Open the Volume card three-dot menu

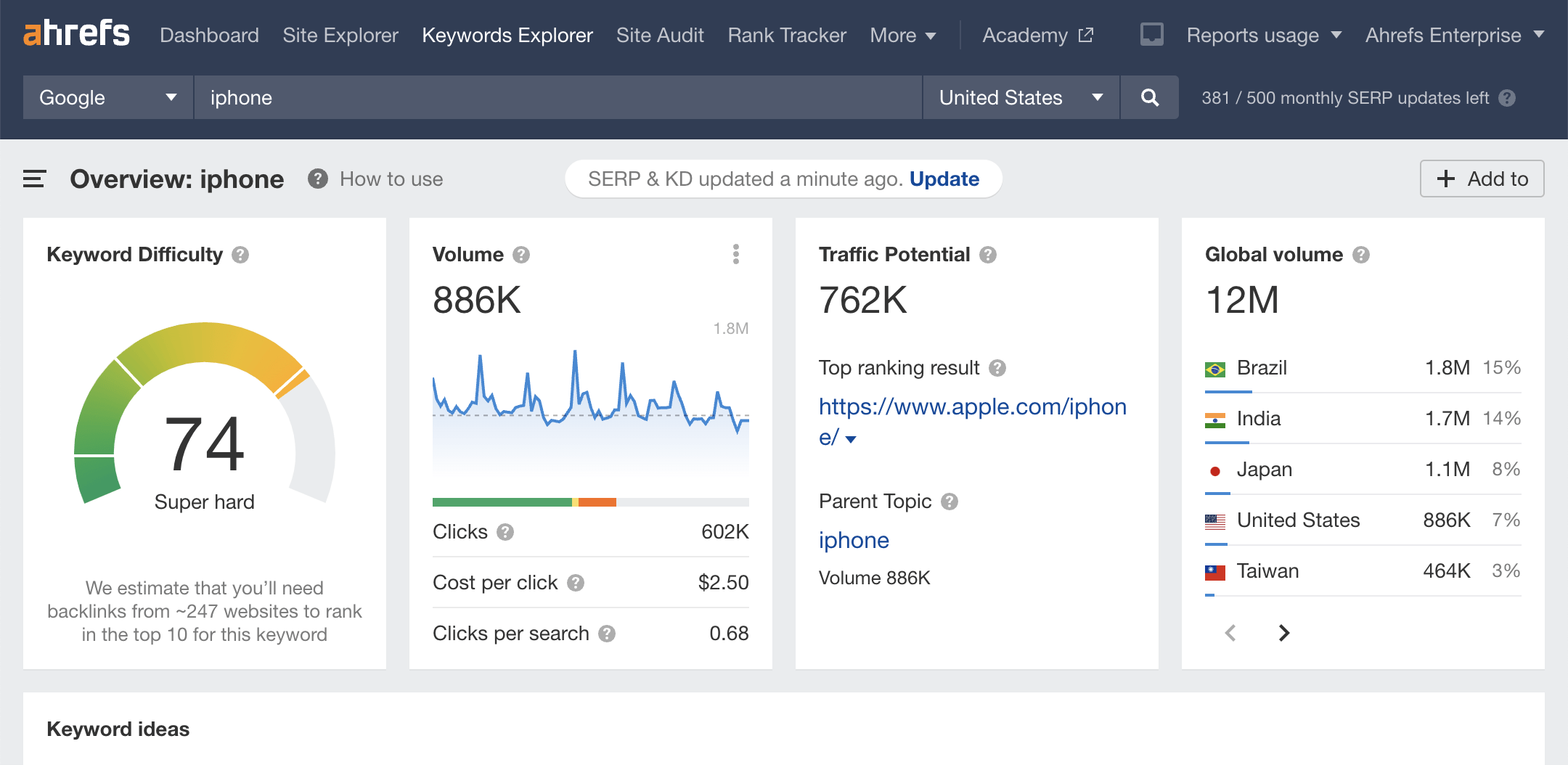point(736,254)
